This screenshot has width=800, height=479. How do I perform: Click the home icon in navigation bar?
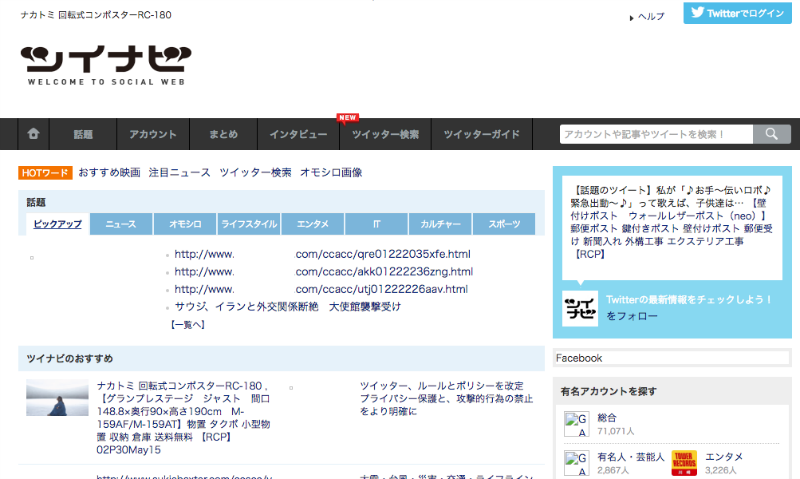point(34,134)
